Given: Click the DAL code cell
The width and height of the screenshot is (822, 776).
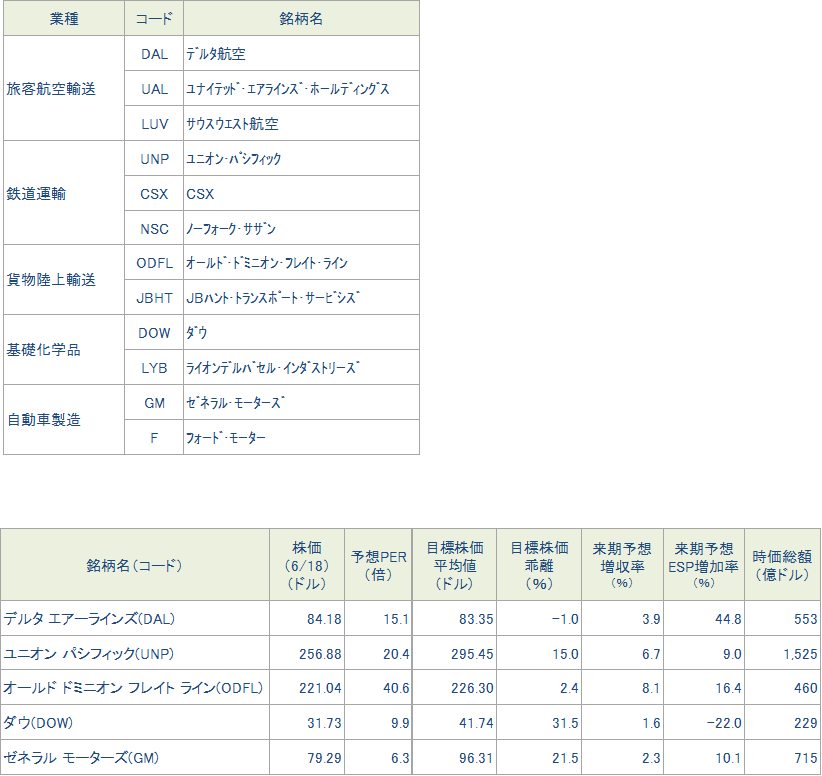Looking at the screenshot, I should [x=154, y=53].
